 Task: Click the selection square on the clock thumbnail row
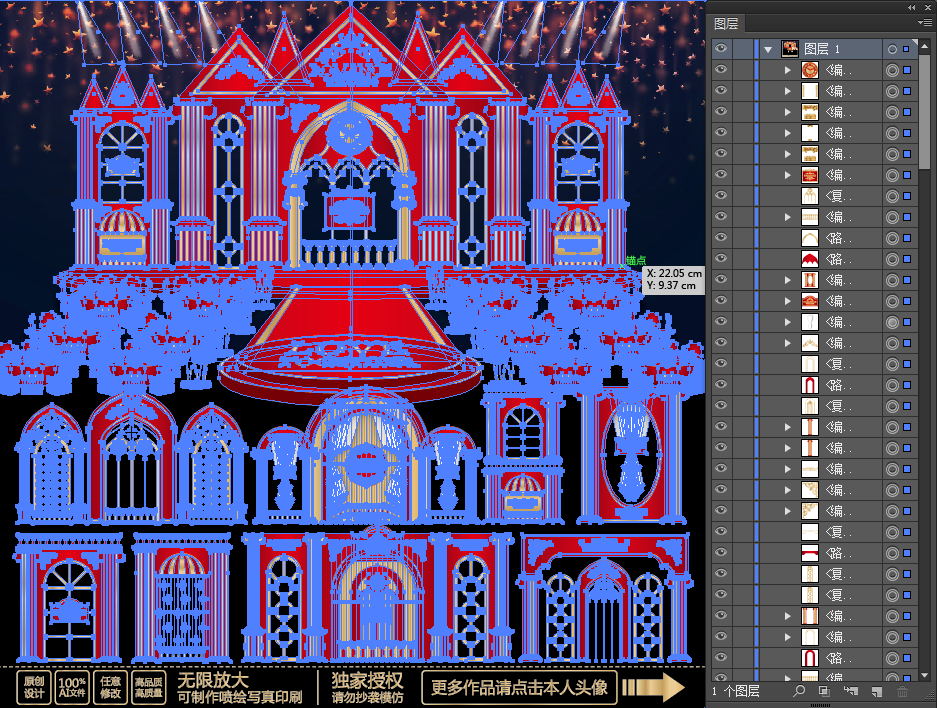coord(907,70)
